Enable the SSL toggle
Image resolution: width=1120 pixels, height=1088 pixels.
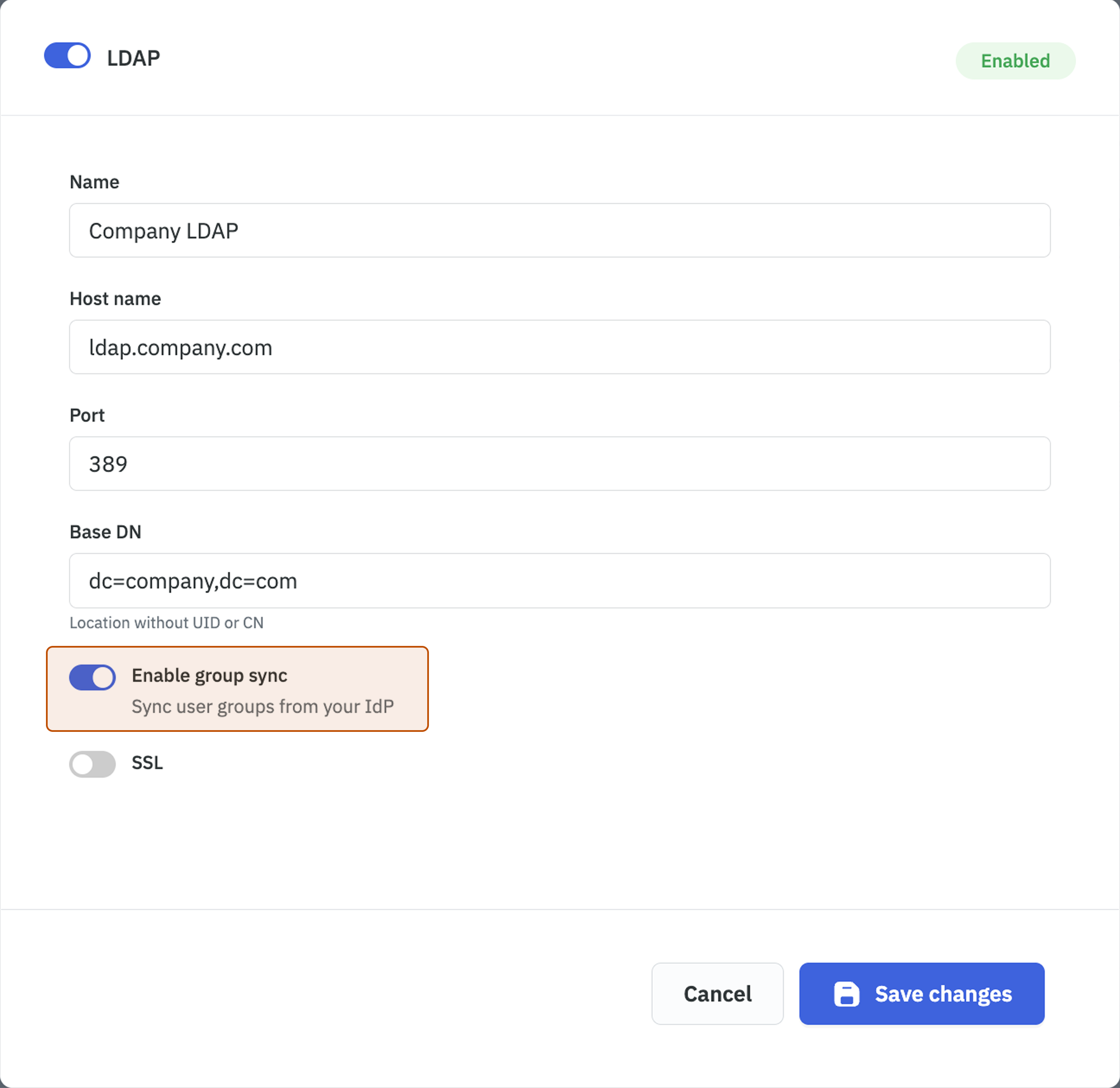tap(92, 764)
